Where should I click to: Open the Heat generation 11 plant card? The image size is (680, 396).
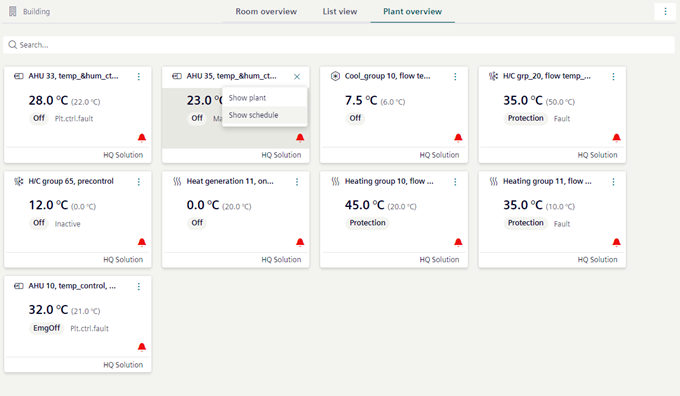pyautogui.click(x=235, y=219)
